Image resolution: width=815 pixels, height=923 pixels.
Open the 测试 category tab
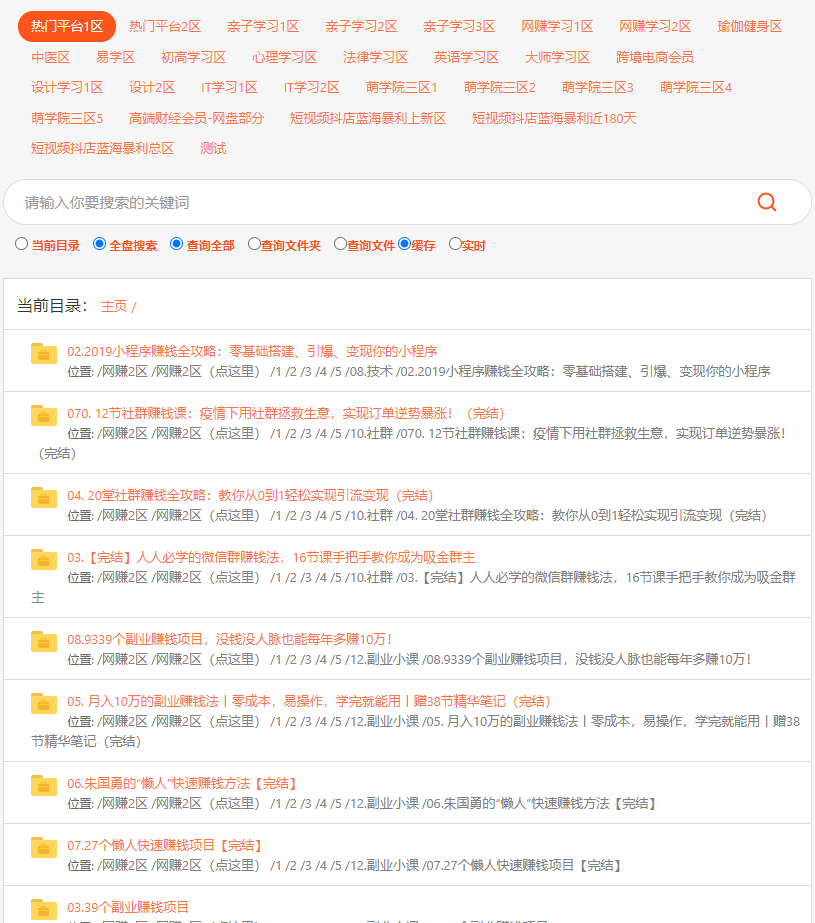coord(213,148)
